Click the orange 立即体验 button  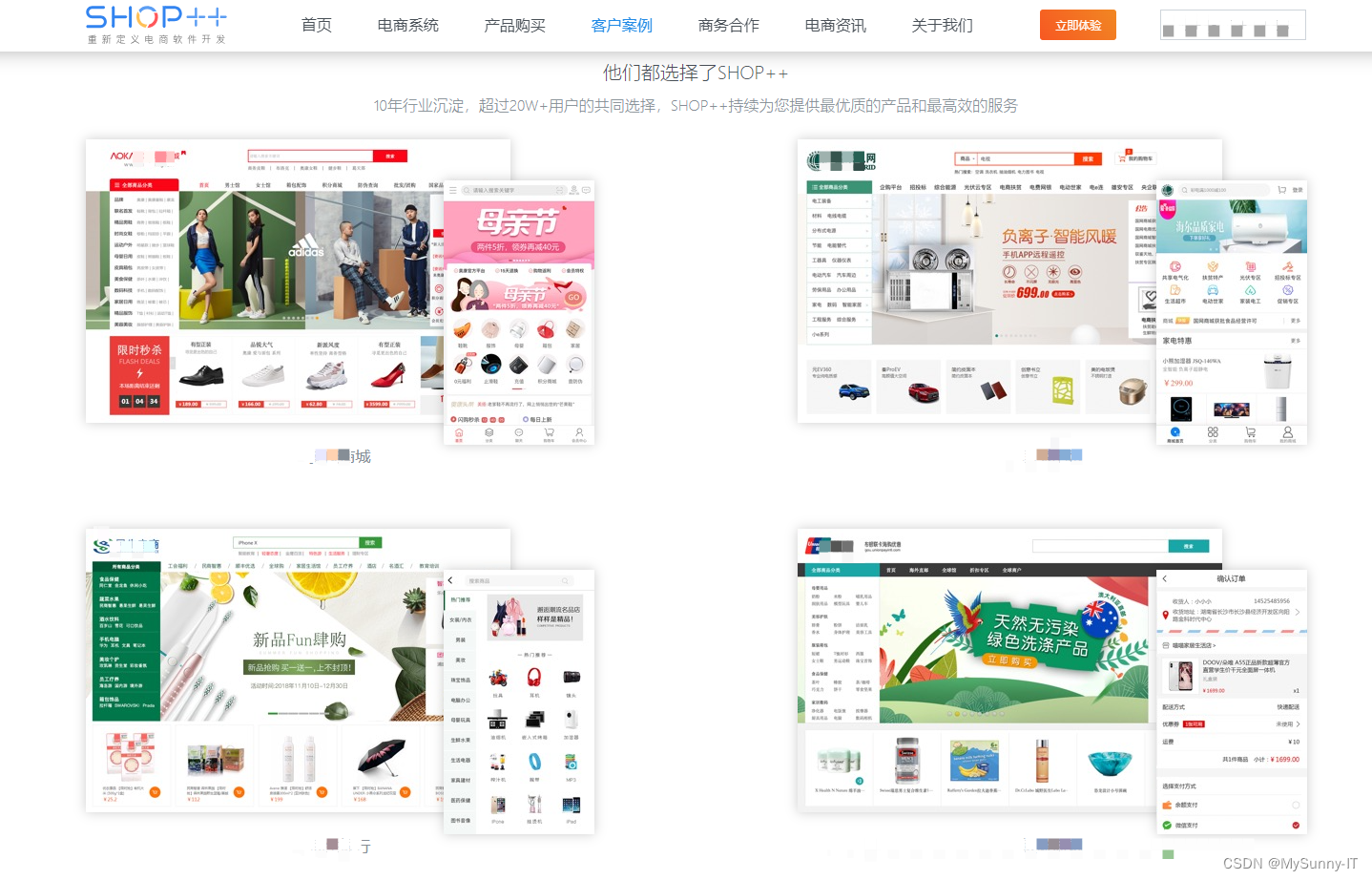[x=1078, y=25]
